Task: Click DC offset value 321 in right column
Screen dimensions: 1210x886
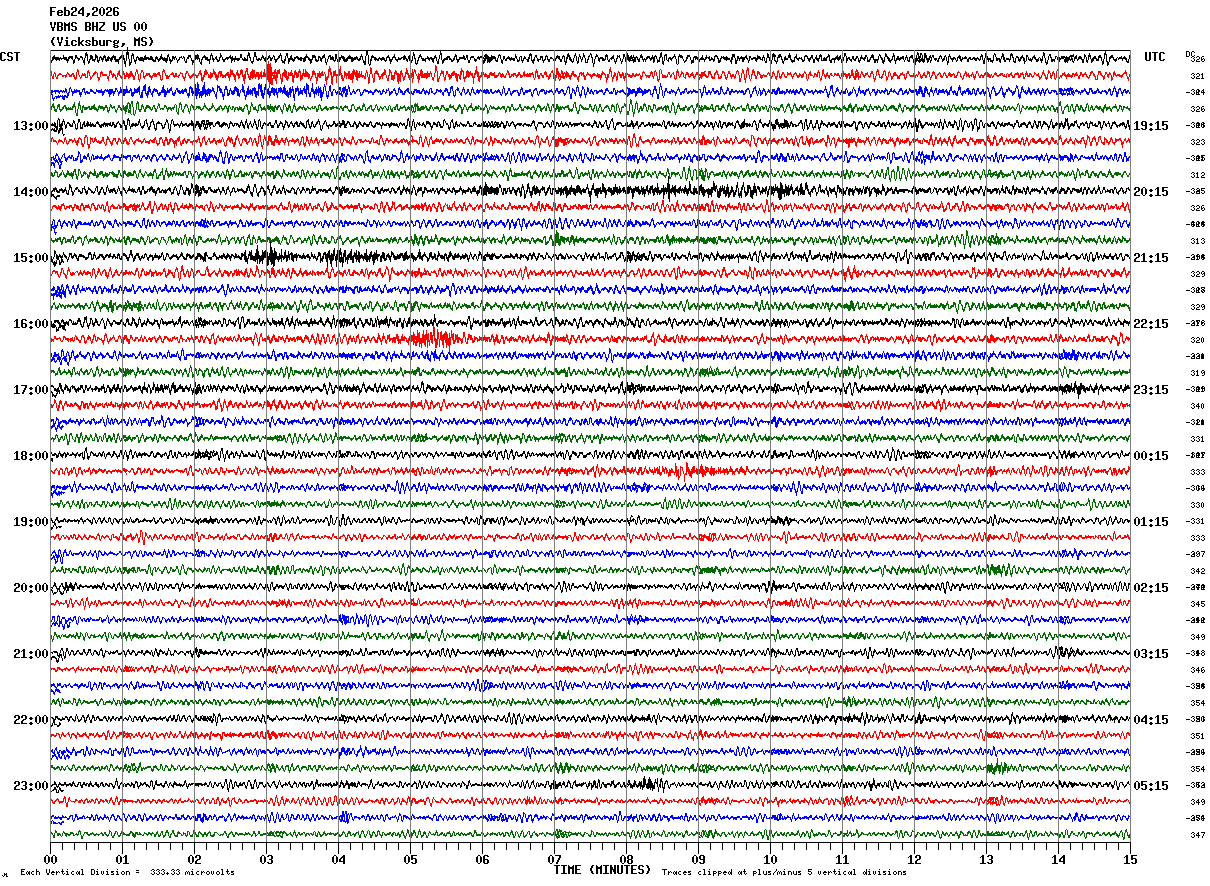Action: [x=1197, y=76]
